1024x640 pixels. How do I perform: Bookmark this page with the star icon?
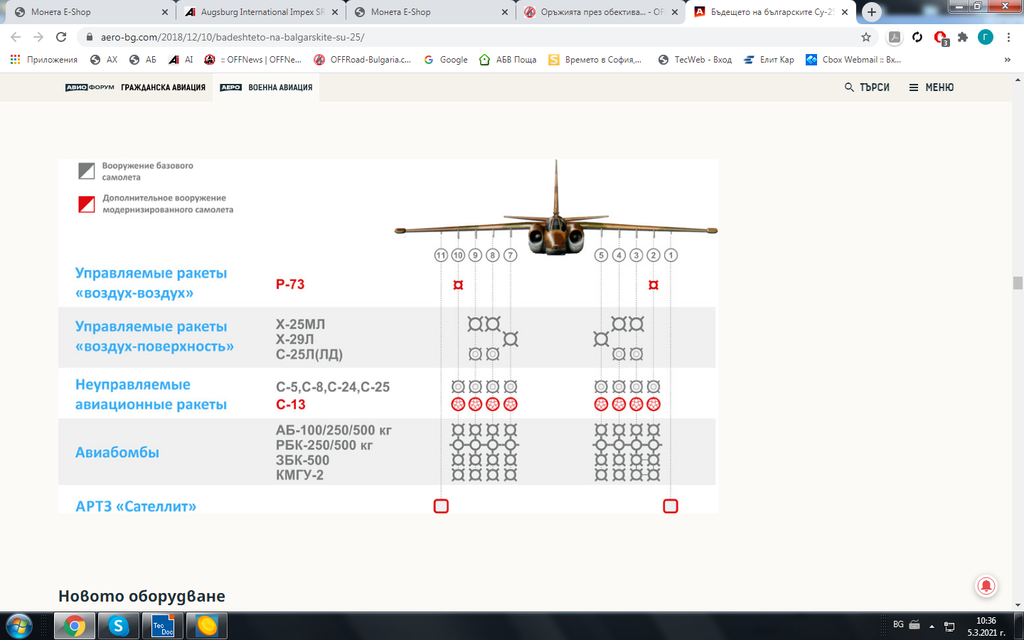click(x=866, y=37)
